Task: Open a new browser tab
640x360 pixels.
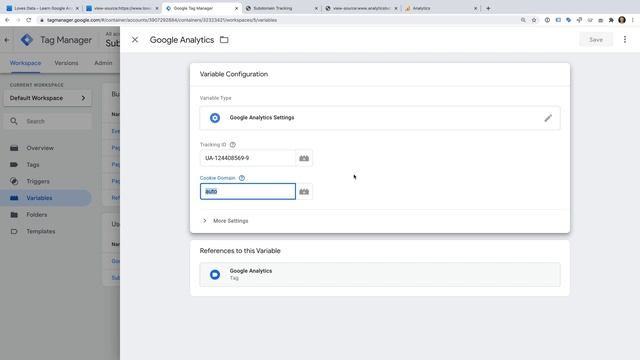Action: pyautogui.click(x=488, y=8)
